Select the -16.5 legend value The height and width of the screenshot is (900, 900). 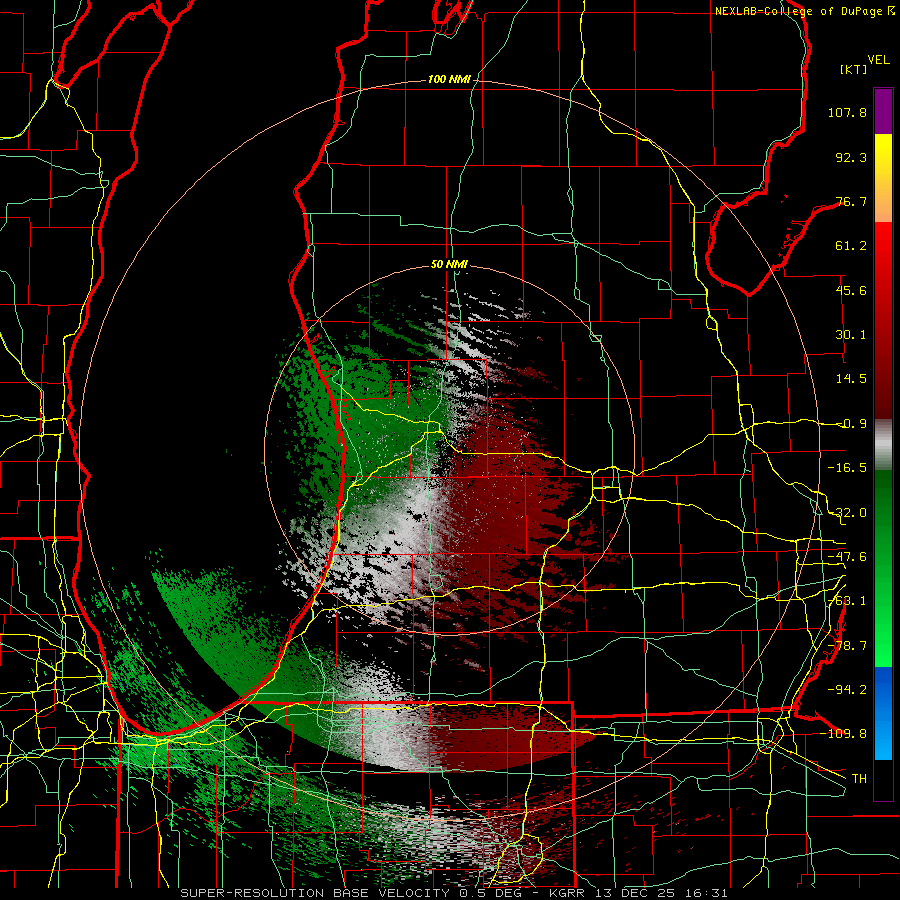847,468
